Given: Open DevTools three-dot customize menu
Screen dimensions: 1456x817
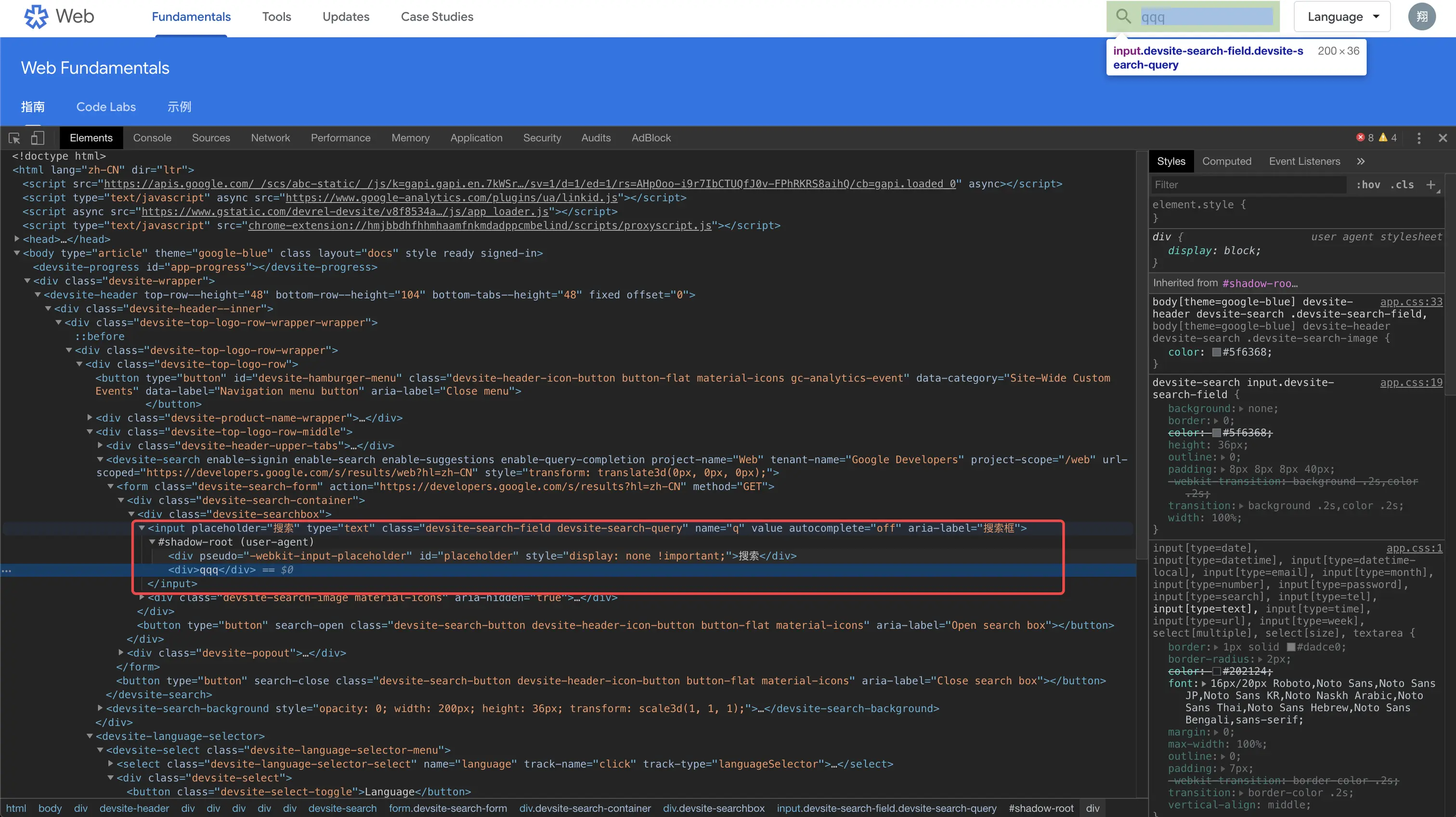Looking at the screenshot, I should [x=1419, y=138].
